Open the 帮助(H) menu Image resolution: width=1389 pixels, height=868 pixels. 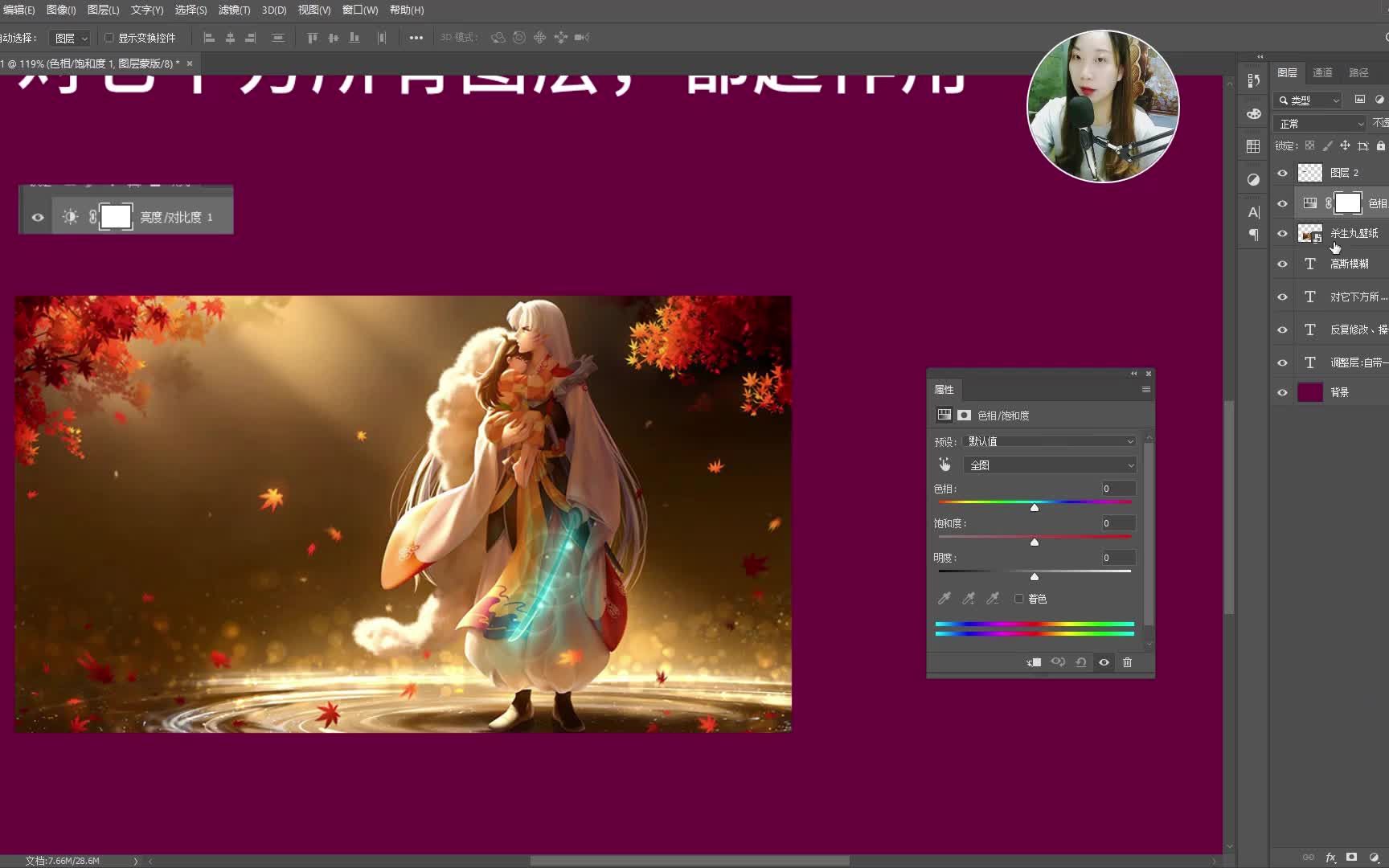pyautogui.click(x=406, y=10)
